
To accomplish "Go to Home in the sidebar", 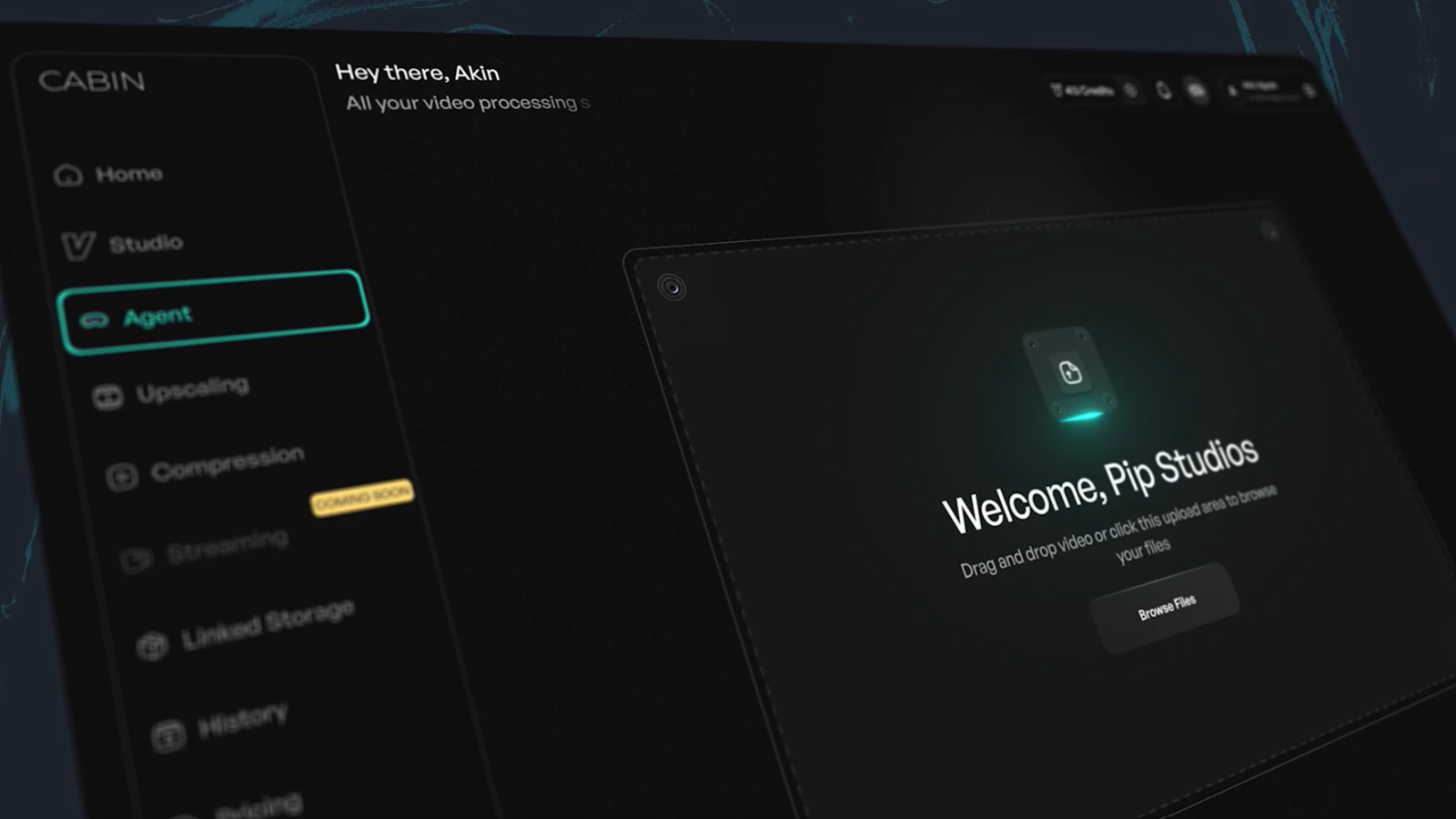I will click(x=108, y=174).
